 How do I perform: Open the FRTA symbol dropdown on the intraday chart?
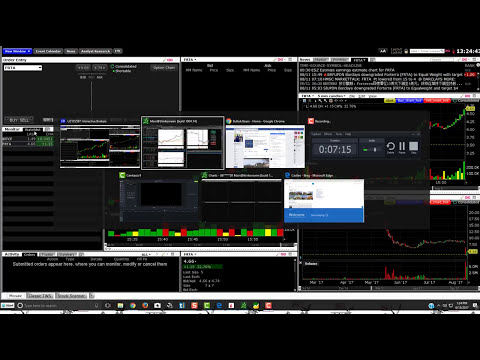(x=307, y=96)
